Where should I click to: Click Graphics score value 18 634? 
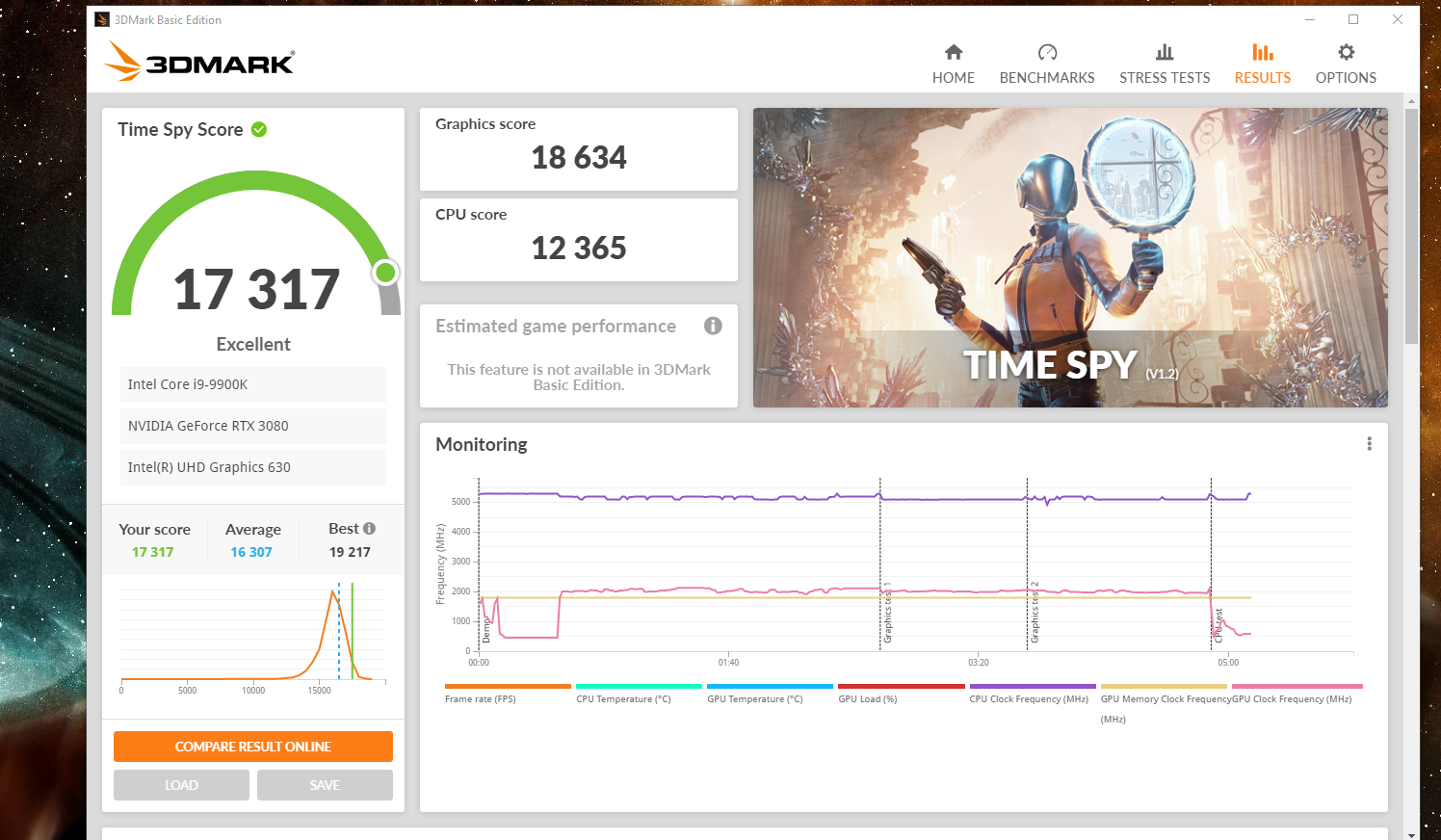[x=579, y=158]
